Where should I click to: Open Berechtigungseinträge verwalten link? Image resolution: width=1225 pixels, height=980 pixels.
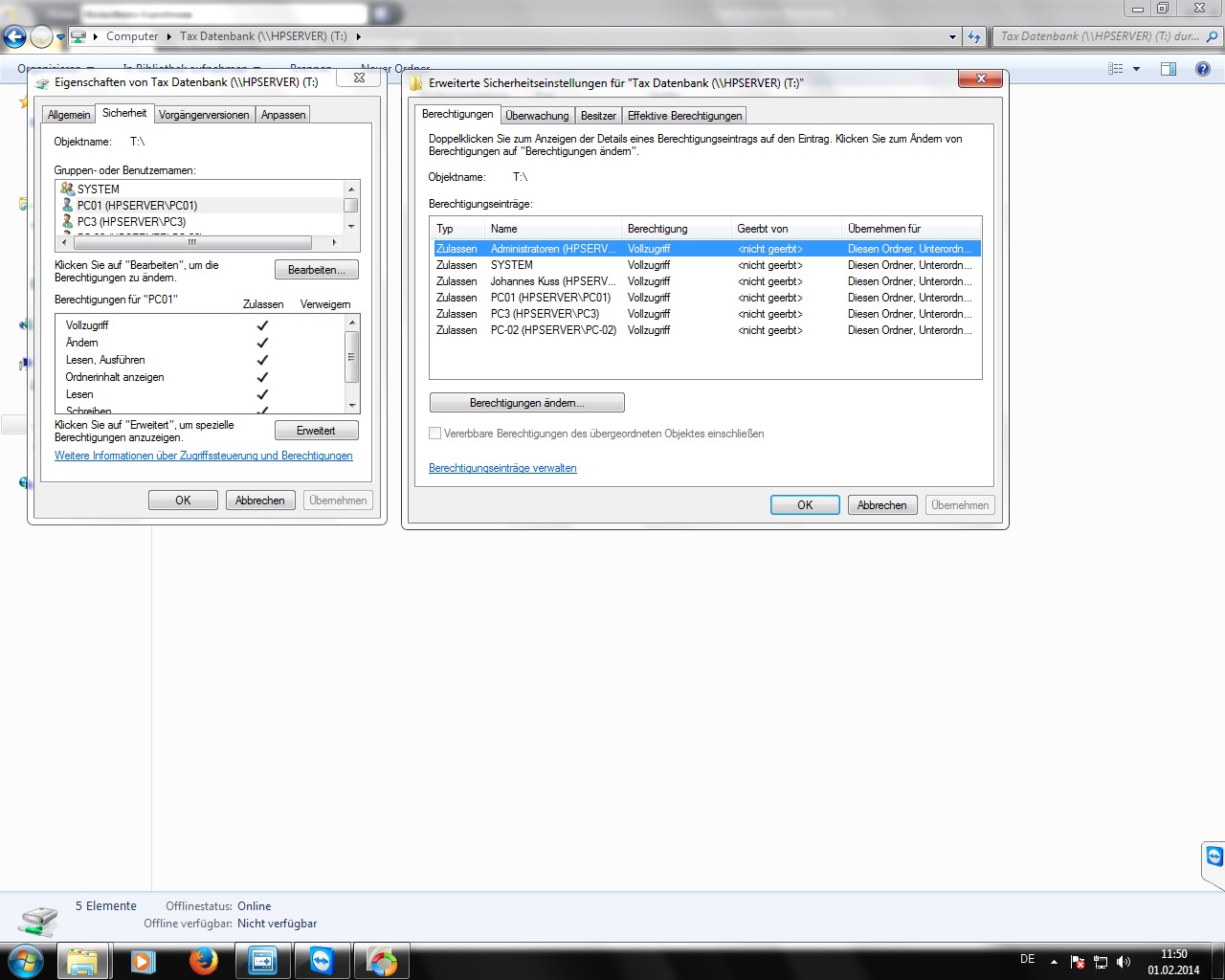tap(502, 468)
